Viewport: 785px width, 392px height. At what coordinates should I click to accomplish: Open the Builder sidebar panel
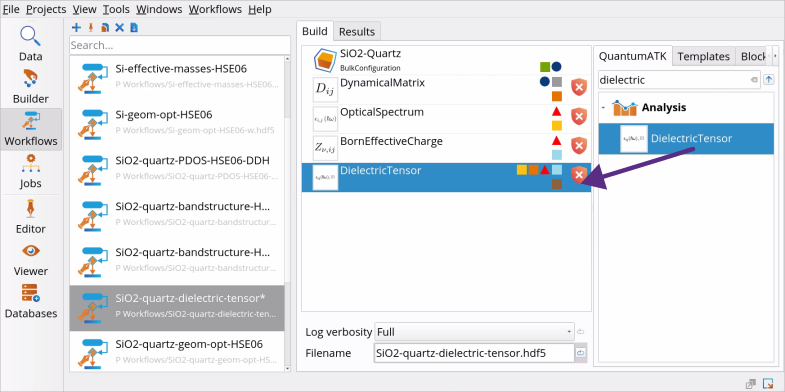(x=31, y=86)
